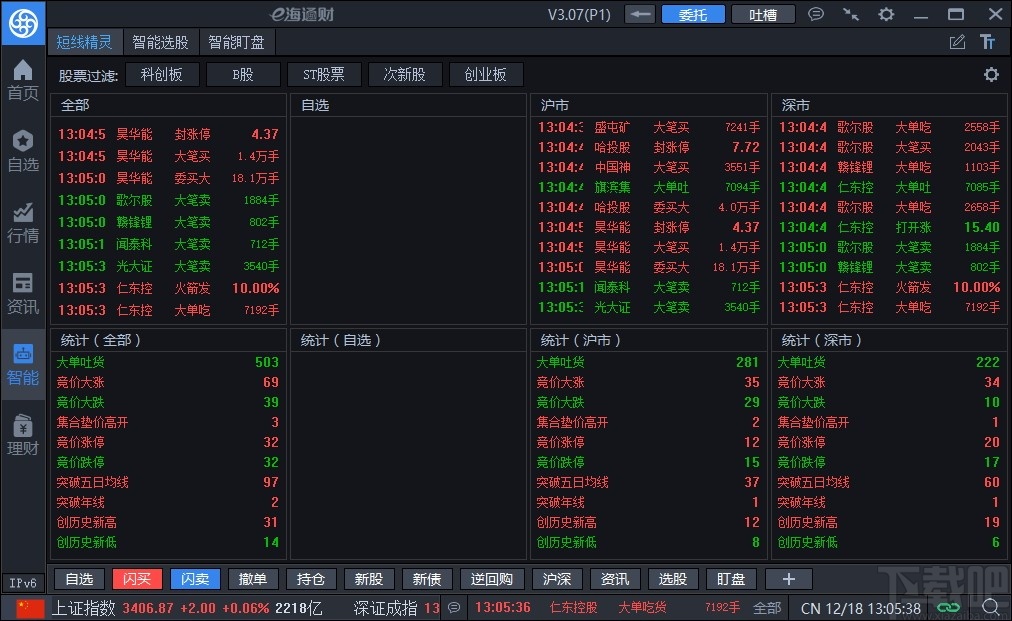Screen dimensions: 1012x621
Task: Toggle the 科创板 stock filter
Action: point(162,74)
